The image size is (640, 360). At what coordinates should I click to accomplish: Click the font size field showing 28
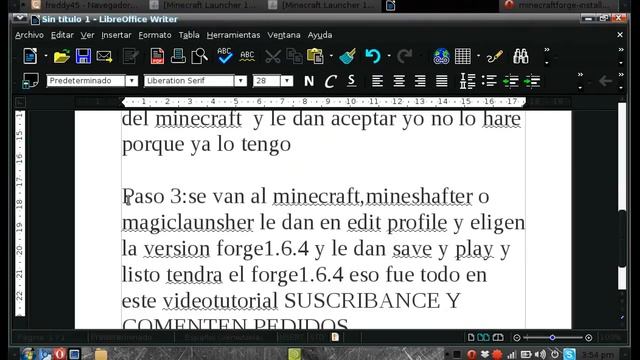(x=267, y=81)
